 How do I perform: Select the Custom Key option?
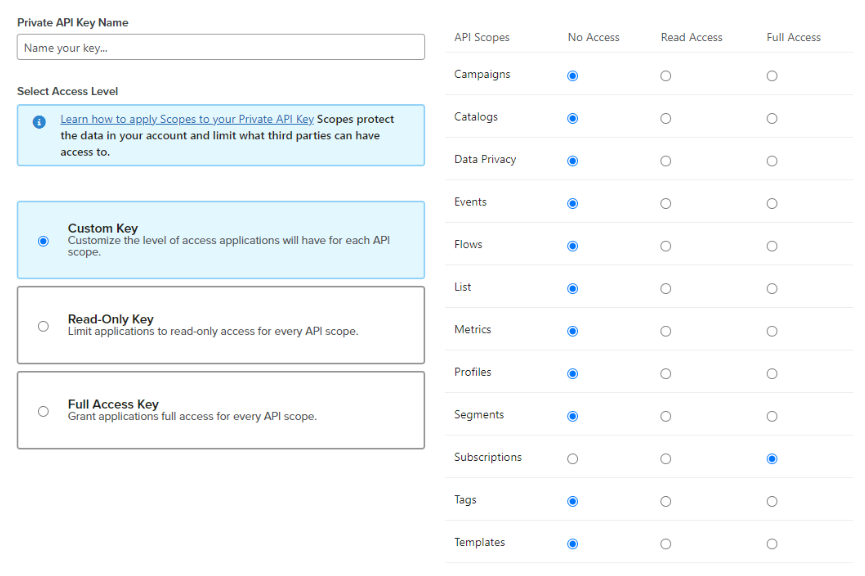tap(43, 241)
